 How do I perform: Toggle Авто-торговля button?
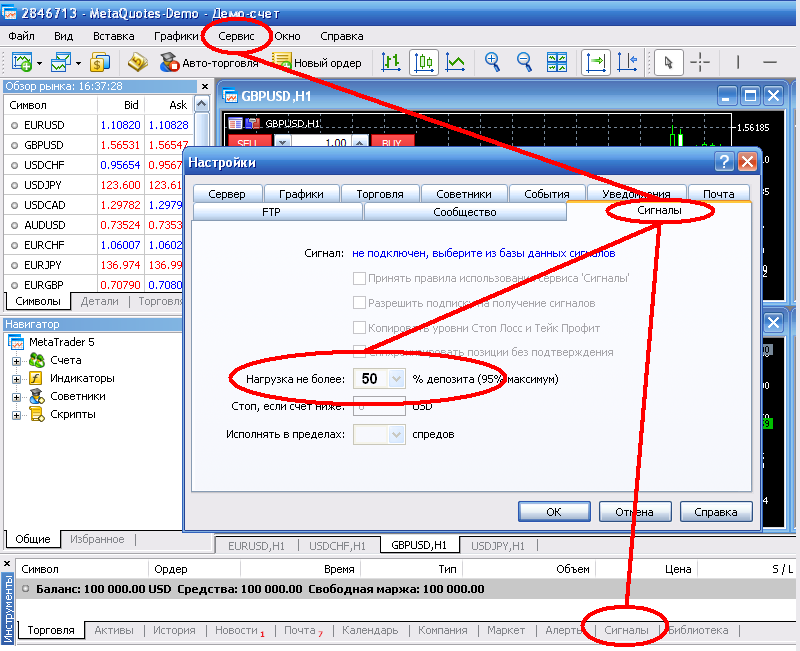pyautogui.click(x=209, y=63)
